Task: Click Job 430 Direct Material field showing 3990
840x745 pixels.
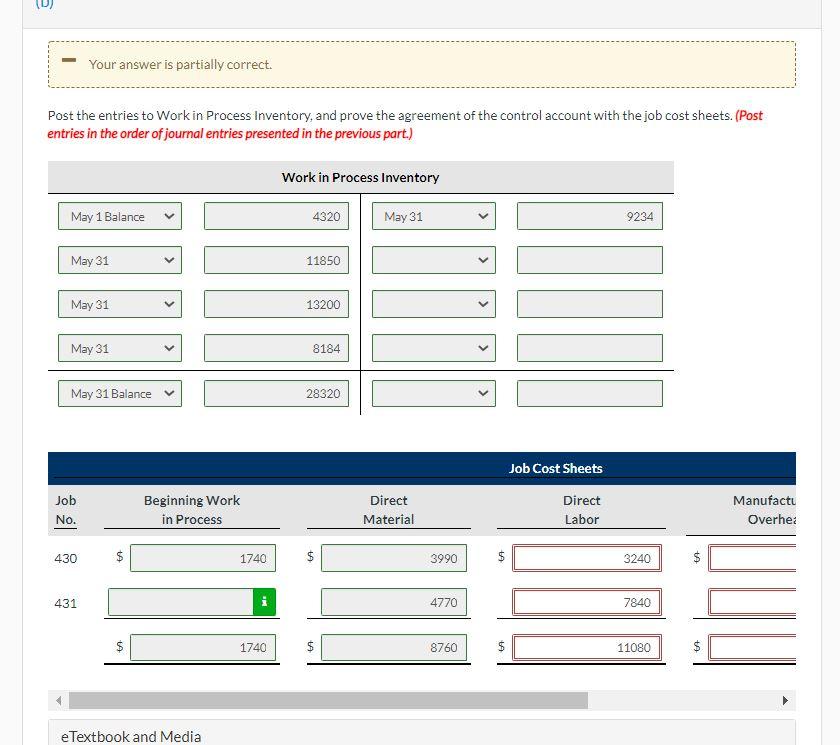Action: 394,558
